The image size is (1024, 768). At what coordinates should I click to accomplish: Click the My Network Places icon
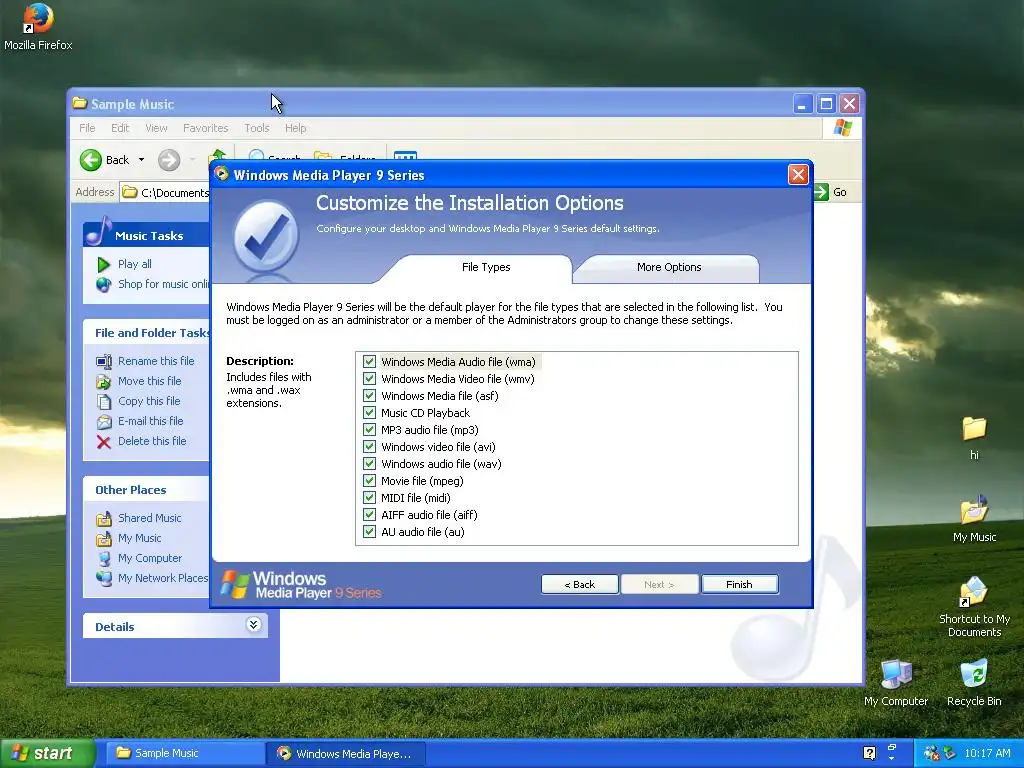click(104, 579)
